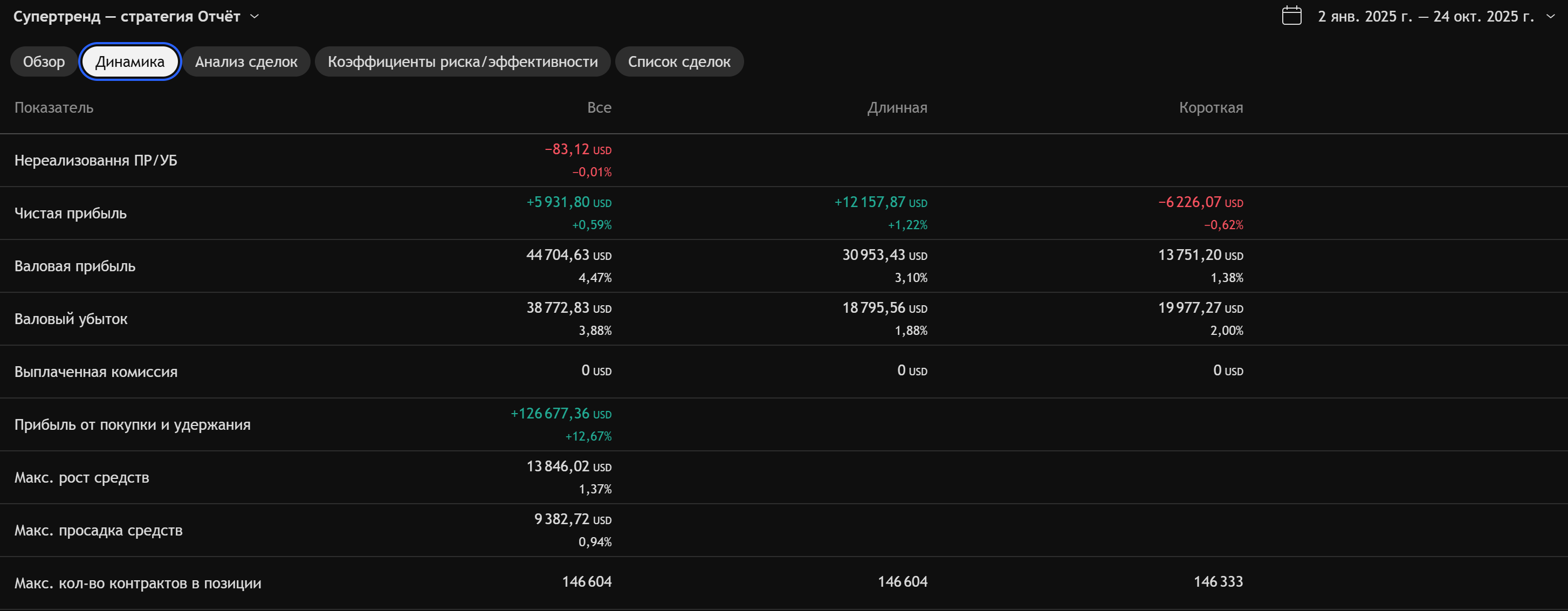
Task: Click the calendar date range icon
Action: [x=1291, y=16]
